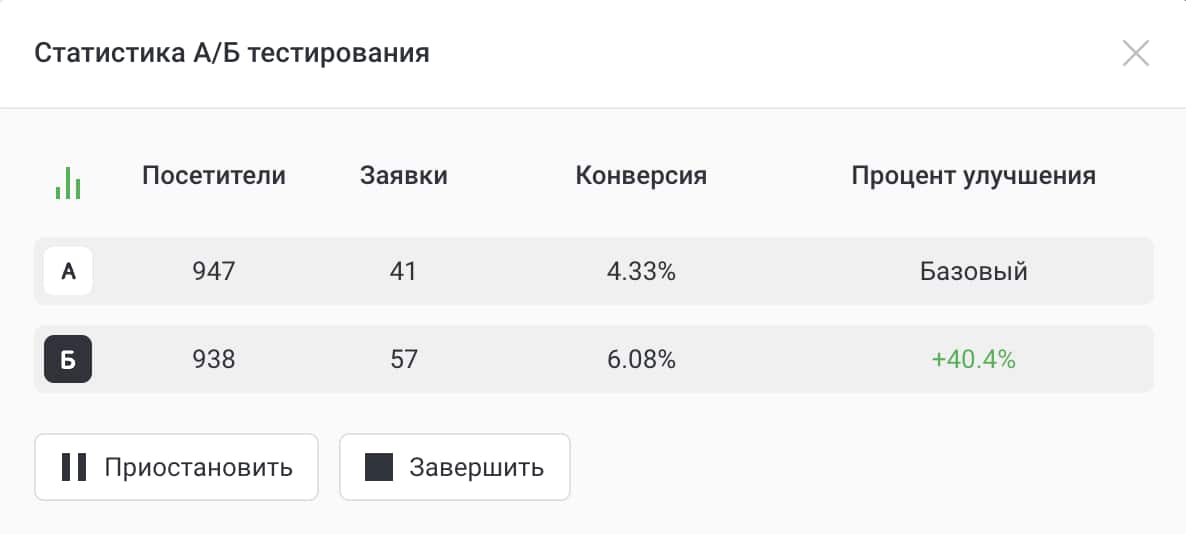Screen dimensions: 1186x534
Task: Click the Посетители column header
Action: [x=214, y=176]
